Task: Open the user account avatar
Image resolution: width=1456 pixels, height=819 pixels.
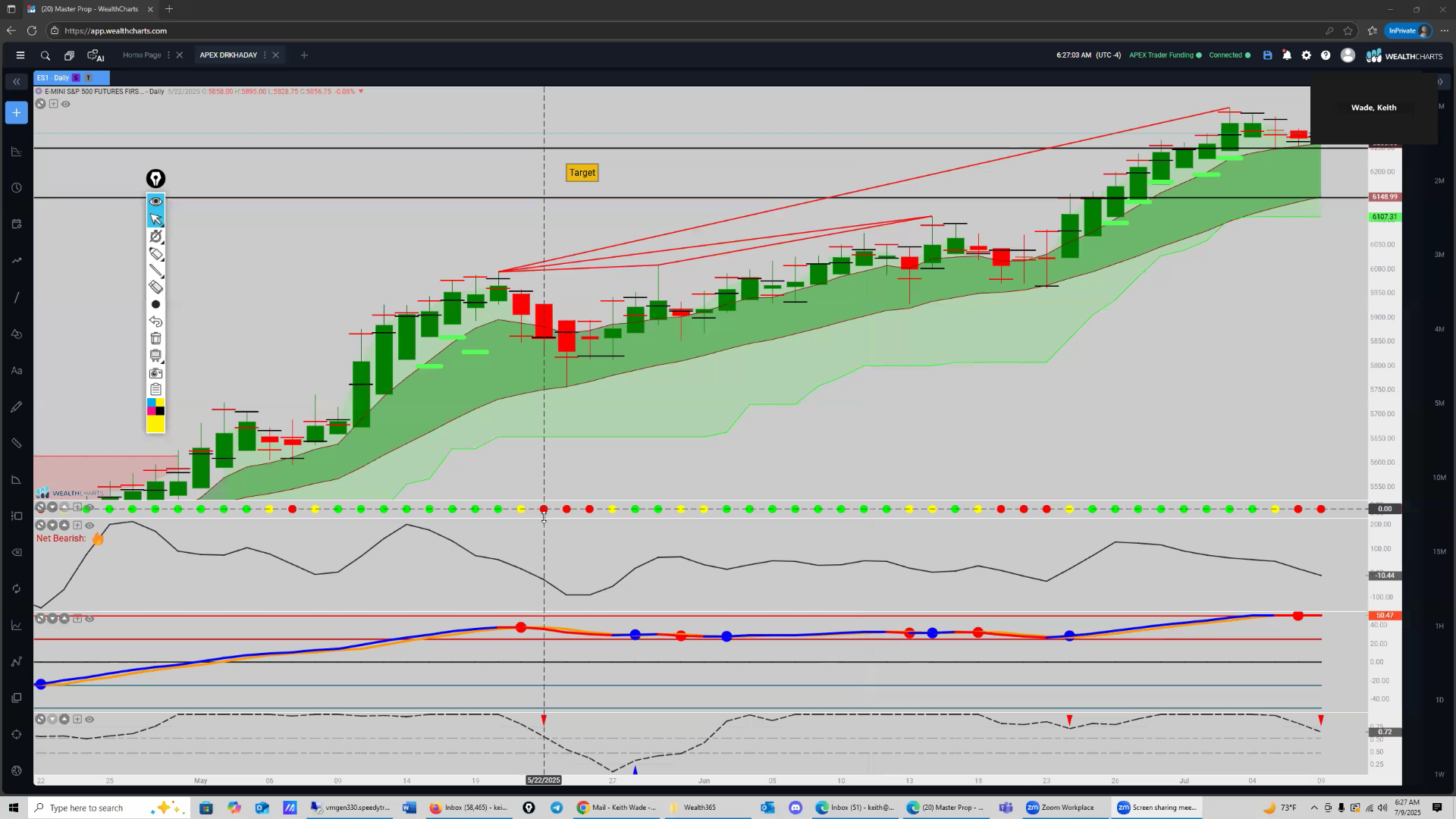Action: click(x=1348, y=55)
